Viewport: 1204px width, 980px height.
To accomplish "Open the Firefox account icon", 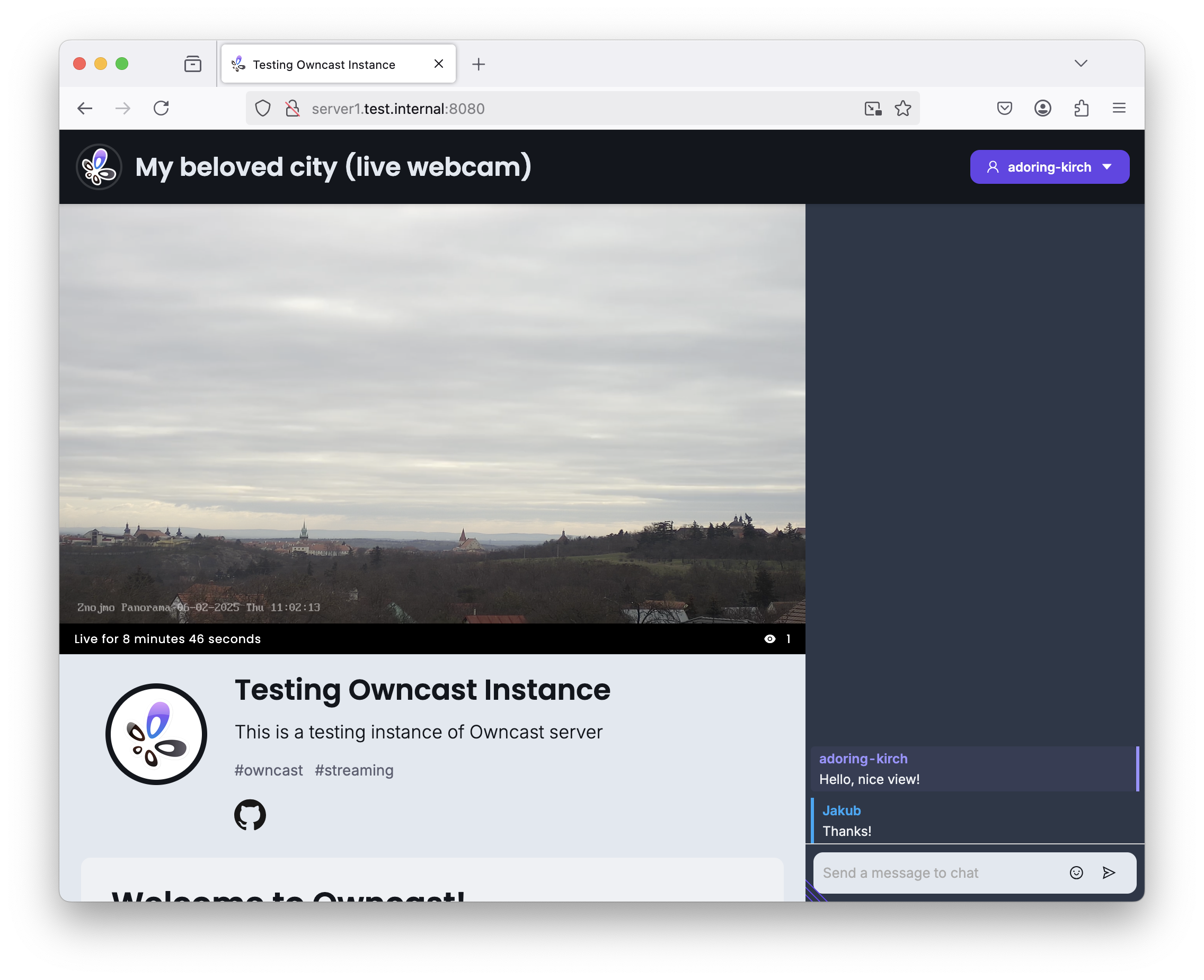I will [1042, 109].
